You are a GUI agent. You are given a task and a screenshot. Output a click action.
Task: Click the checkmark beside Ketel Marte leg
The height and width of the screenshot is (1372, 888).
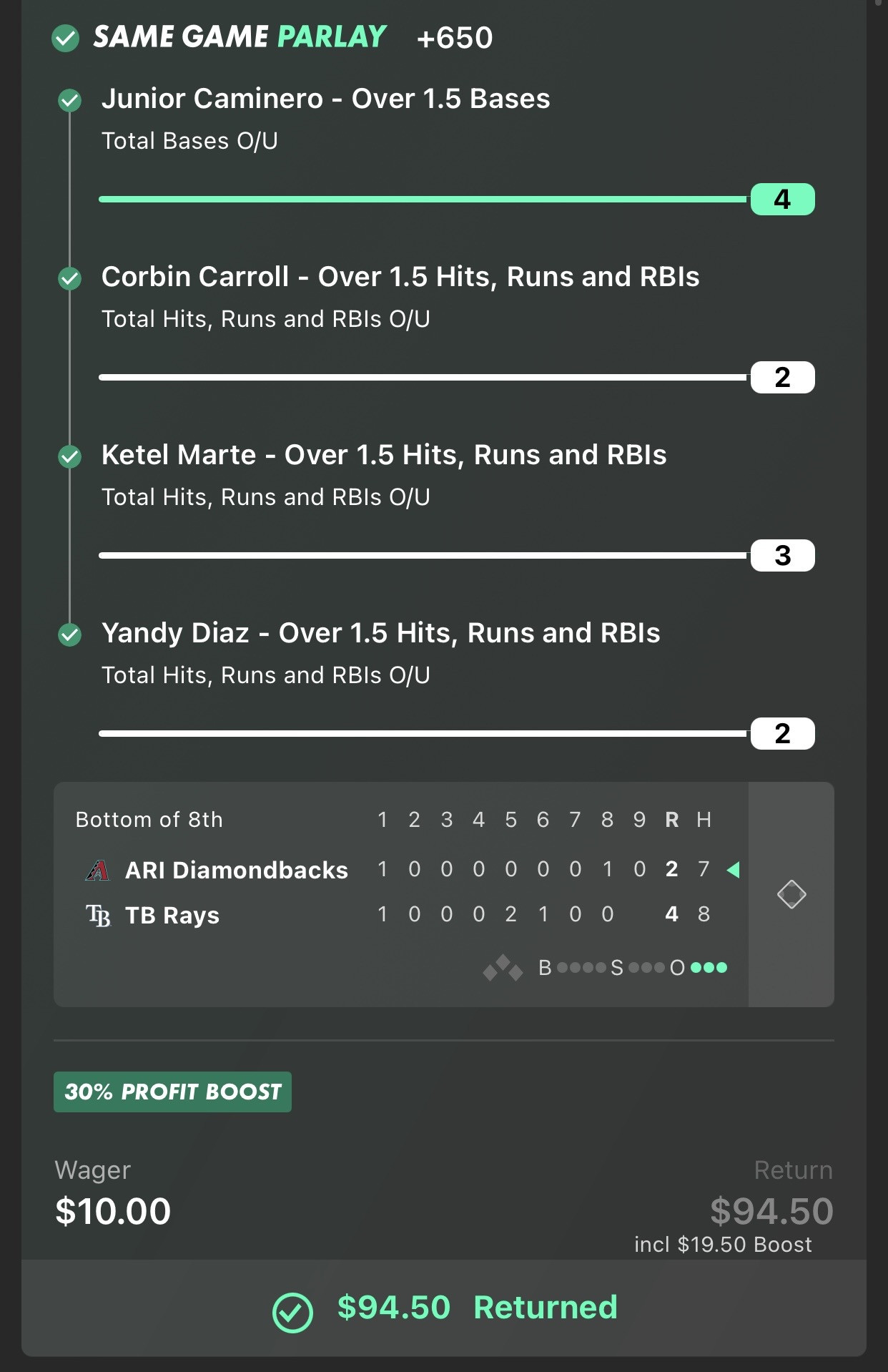70,456
